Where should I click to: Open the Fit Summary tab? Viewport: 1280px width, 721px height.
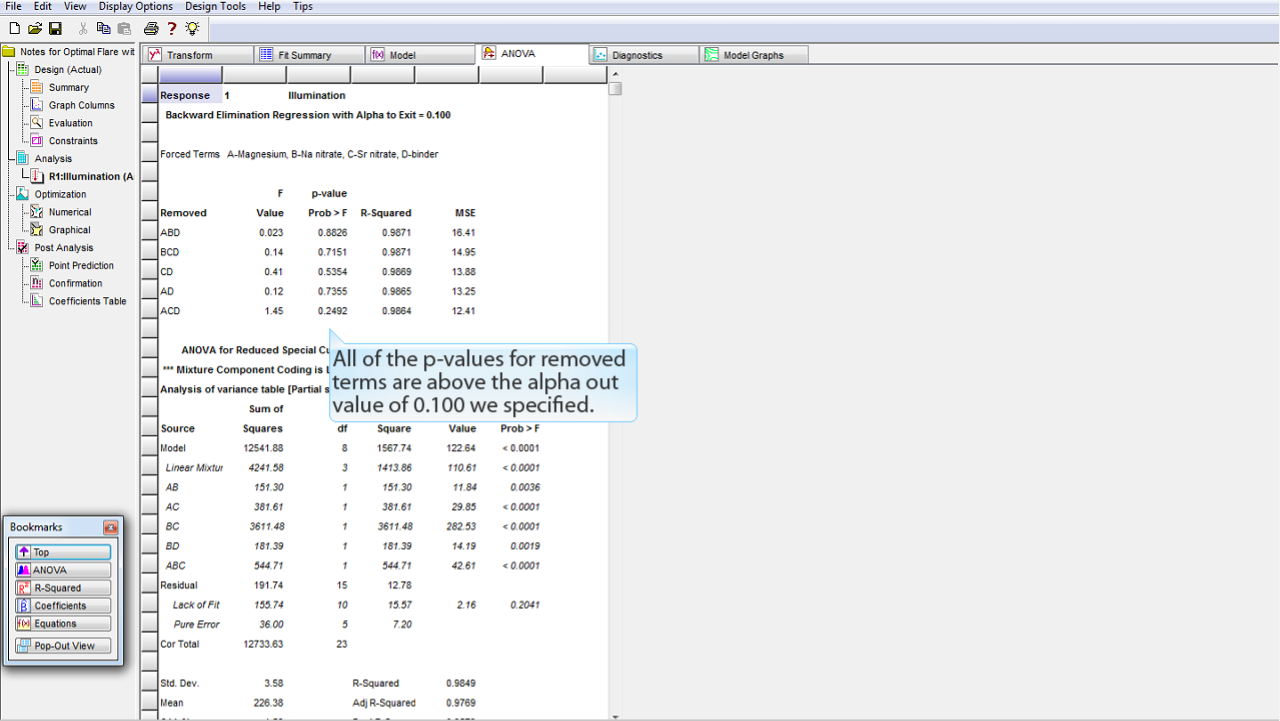coord(304,55)
